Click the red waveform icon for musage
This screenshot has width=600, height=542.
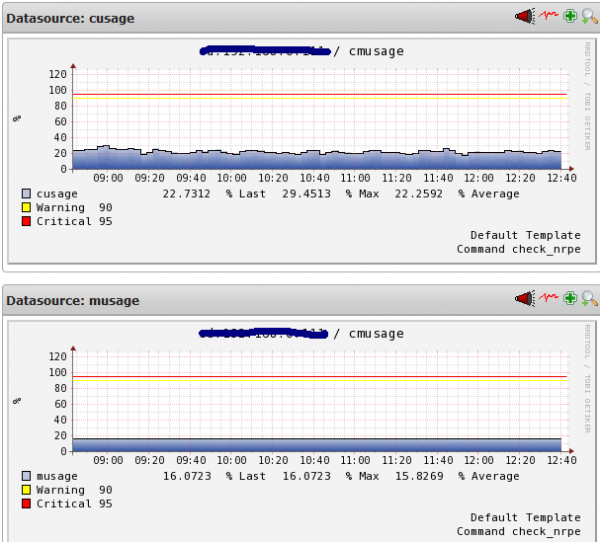click(x=548, y=298)
